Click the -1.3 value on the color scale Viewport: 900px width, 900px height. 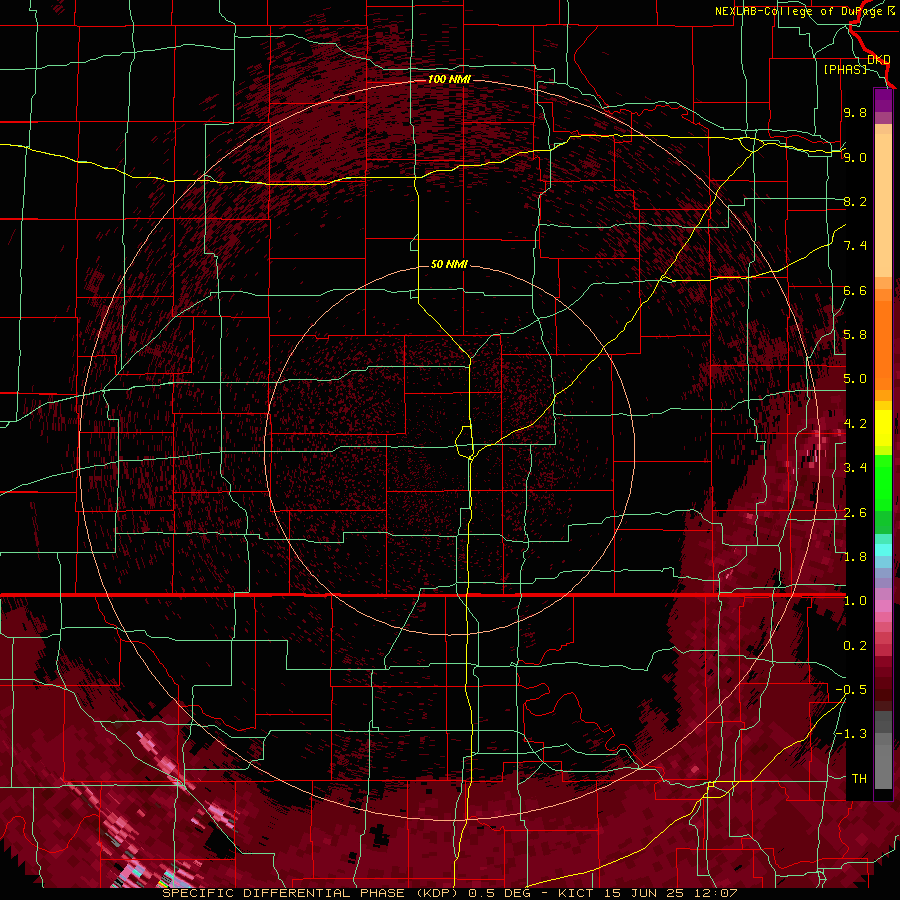coord(851,734)
